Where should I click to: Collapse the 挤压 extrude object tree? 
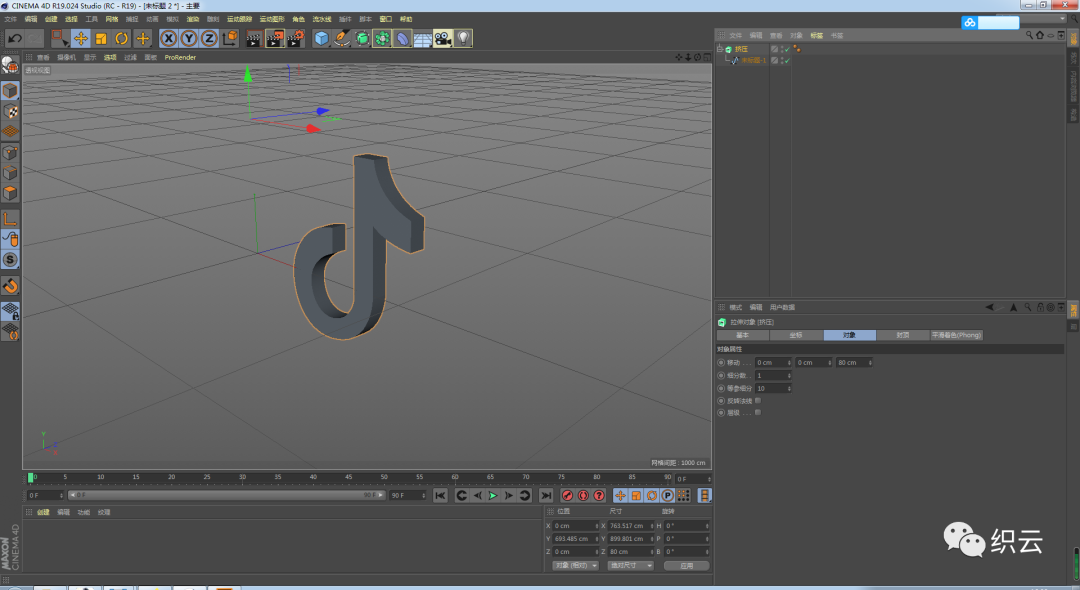pyautogui.click(x=720, y=49)
